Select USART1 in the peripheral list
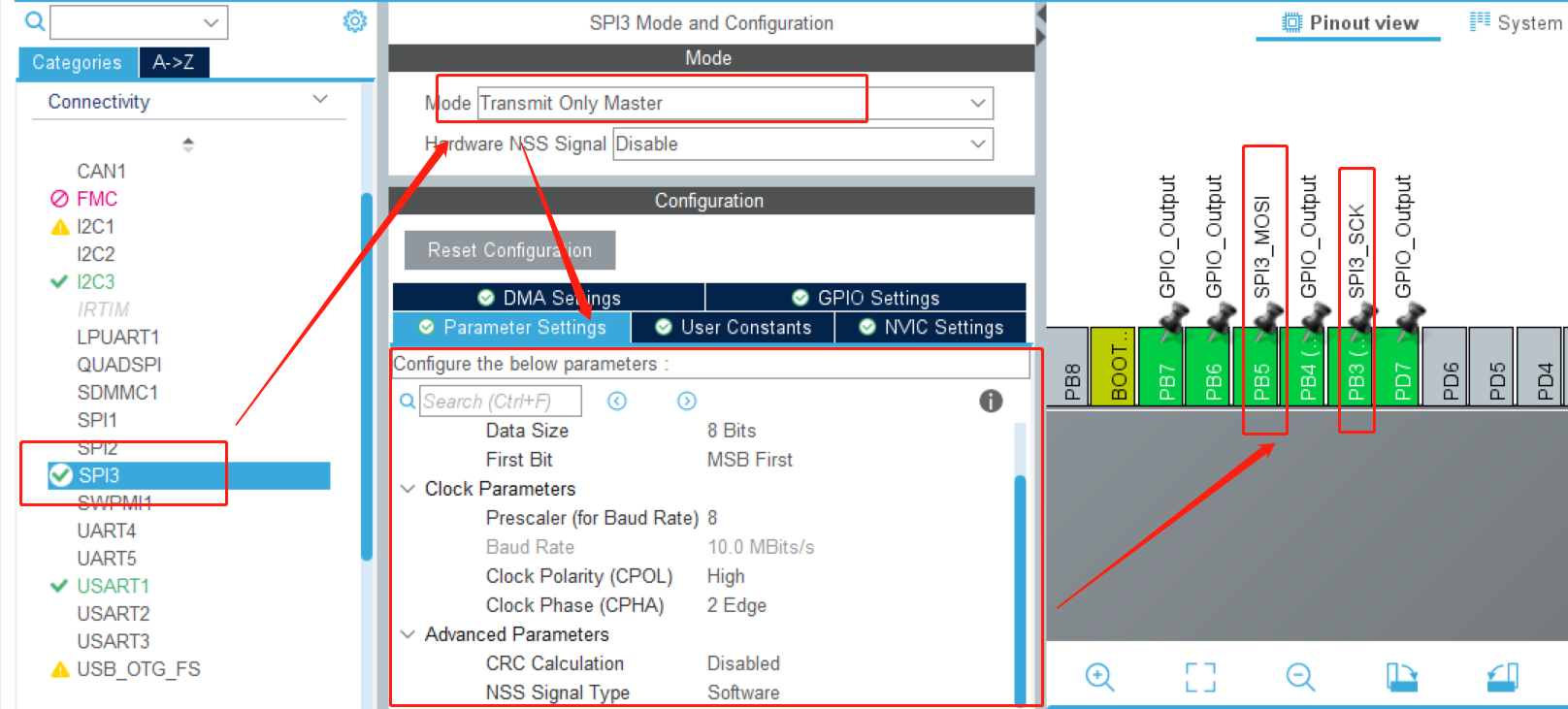The width and height of the screenshot is (1568, 709). click(x=113, y=586)
